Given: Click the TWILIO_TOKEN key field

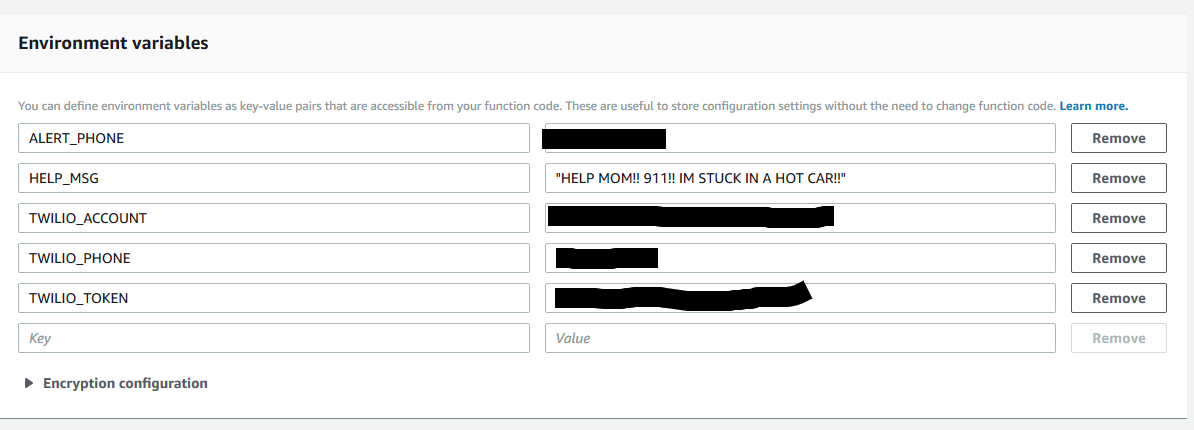Looking at the screenshot, I should [x=274, y=298].
